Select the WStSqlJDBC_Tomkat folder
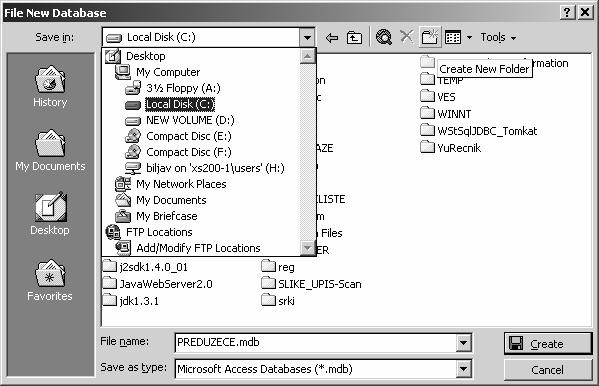The height and width of the screenshot is (386, 599). (x=479, y=131)
